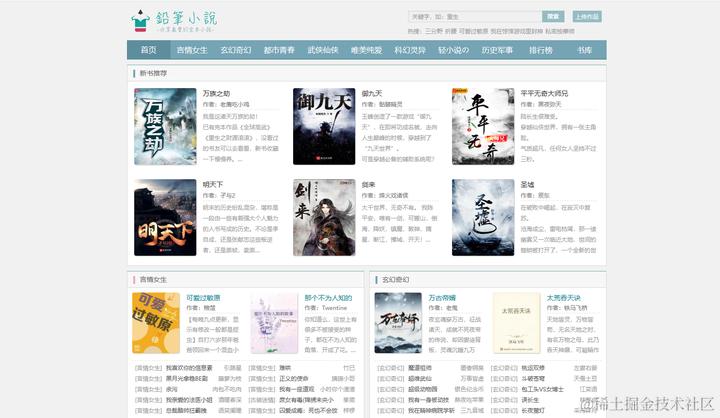Open the 大荒吞天诀 beige cover
Viewport: 720px width, 418px height.
pos(517,323)
